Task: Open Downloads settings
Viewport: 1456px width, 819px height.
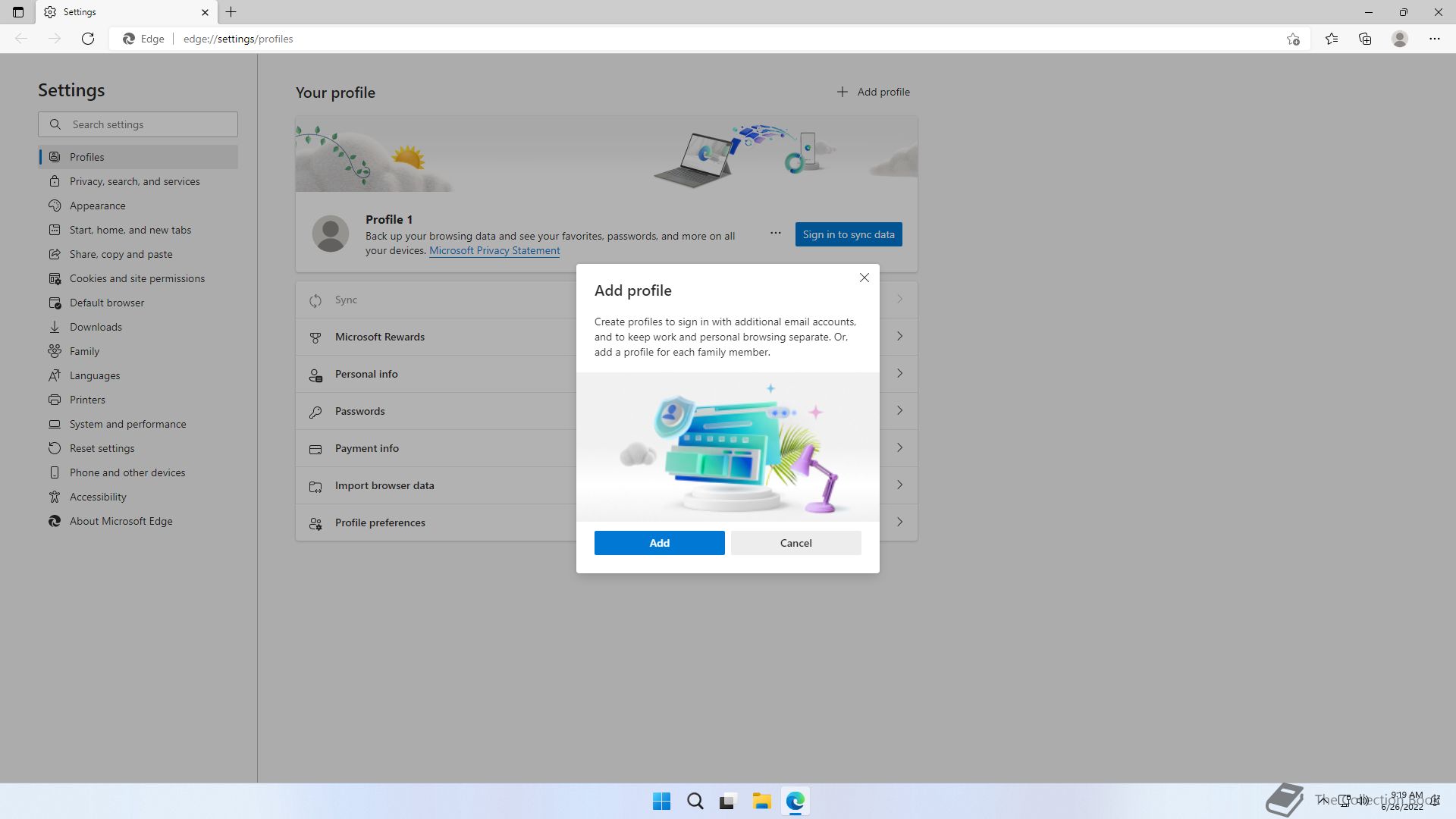Action: (x=138, y=327)
